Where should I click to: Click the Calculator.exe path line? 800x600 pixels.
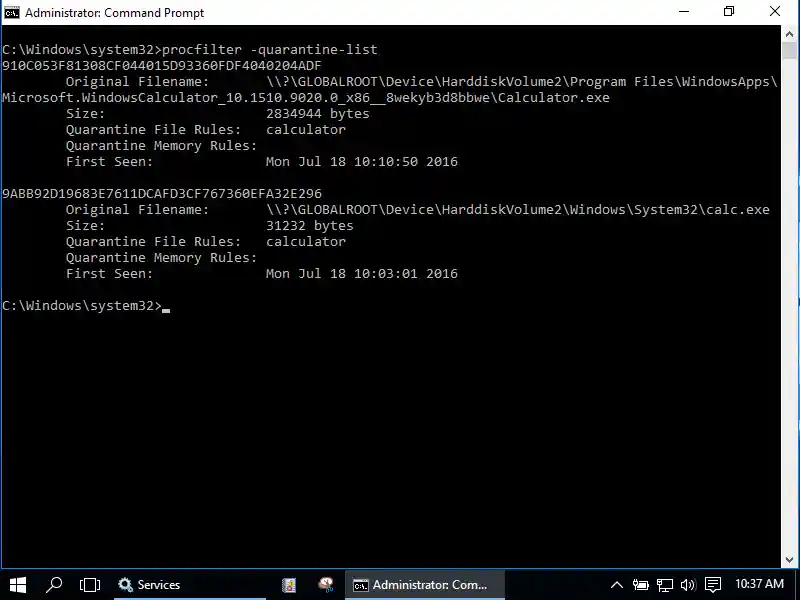(306, 98)
